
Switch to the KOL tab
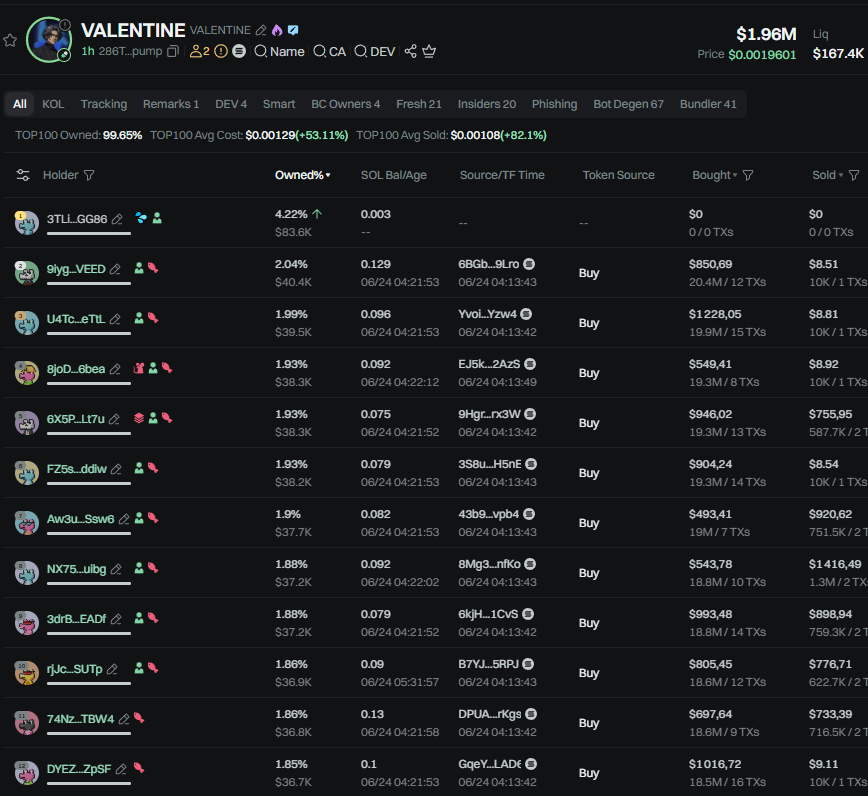(x=53, y=104)
